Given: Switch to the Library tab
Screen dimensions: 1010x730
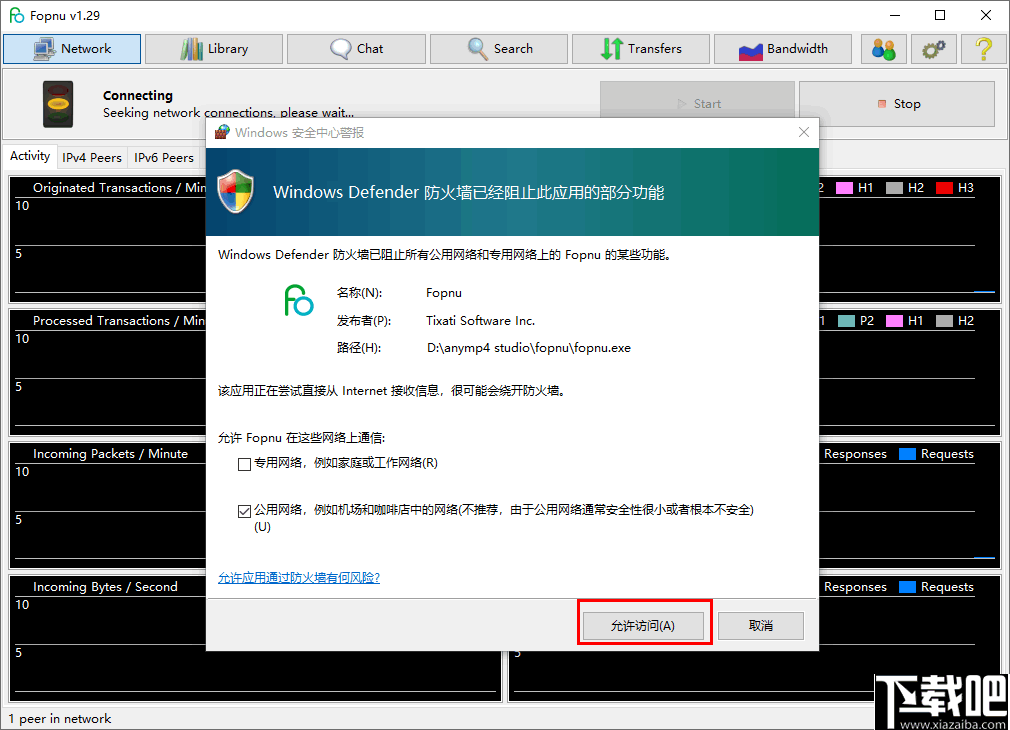Looking at the screenshot, I should [x=213, y=48].
